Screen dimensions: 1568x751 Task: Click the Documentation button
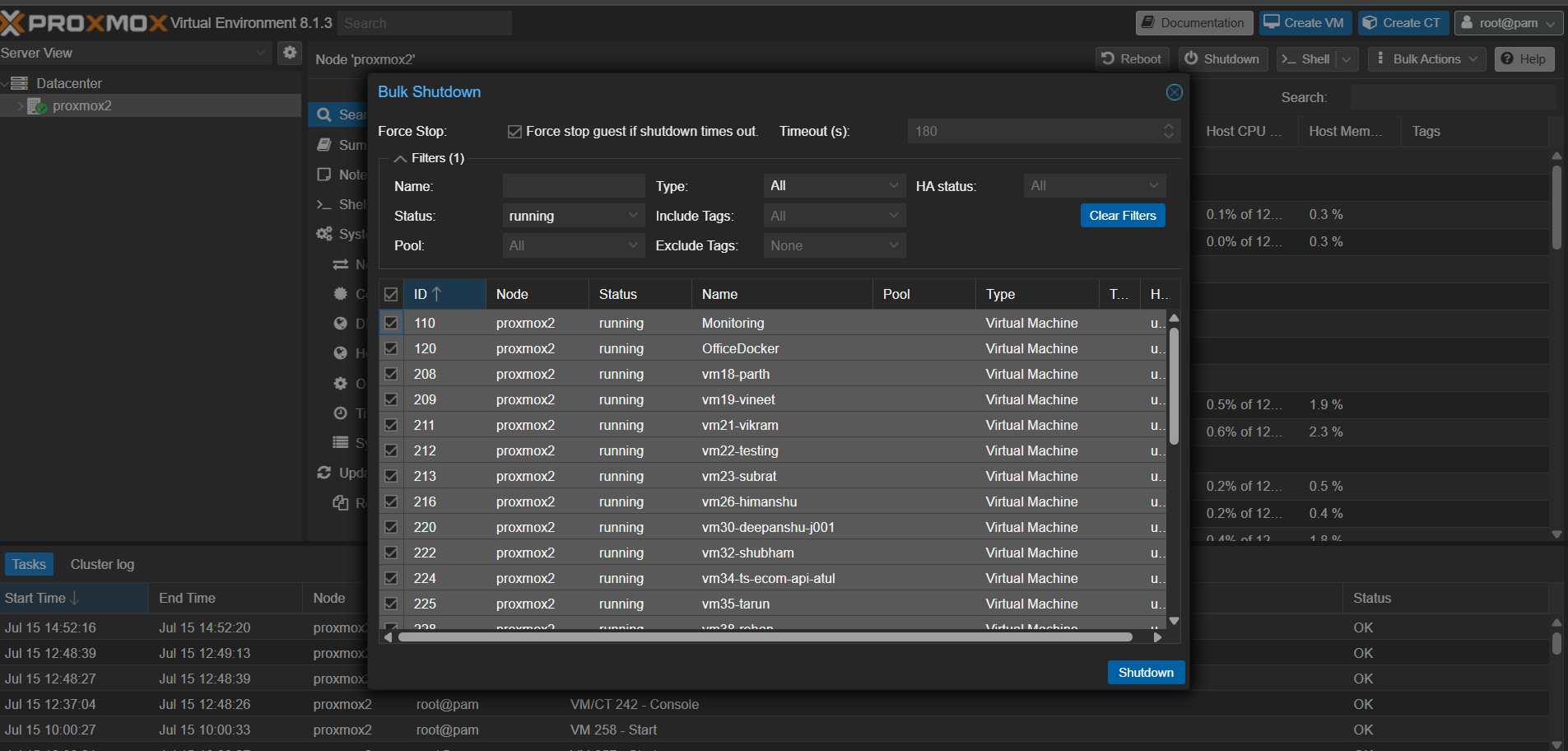(1194, 23)
